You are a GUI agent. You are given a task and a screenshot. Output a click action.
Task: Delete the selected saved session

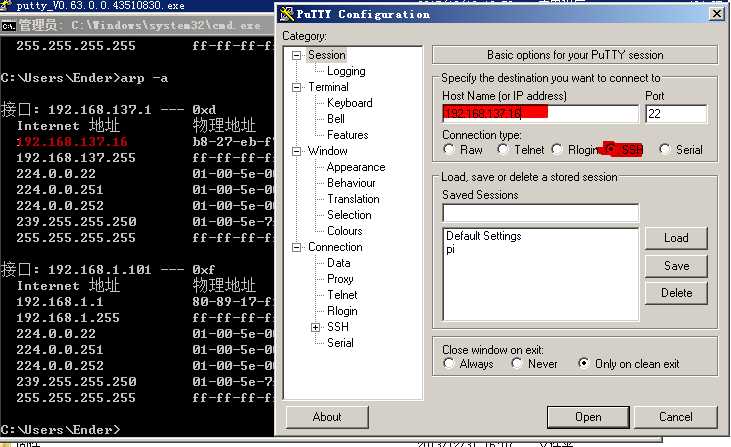point(676,293)
